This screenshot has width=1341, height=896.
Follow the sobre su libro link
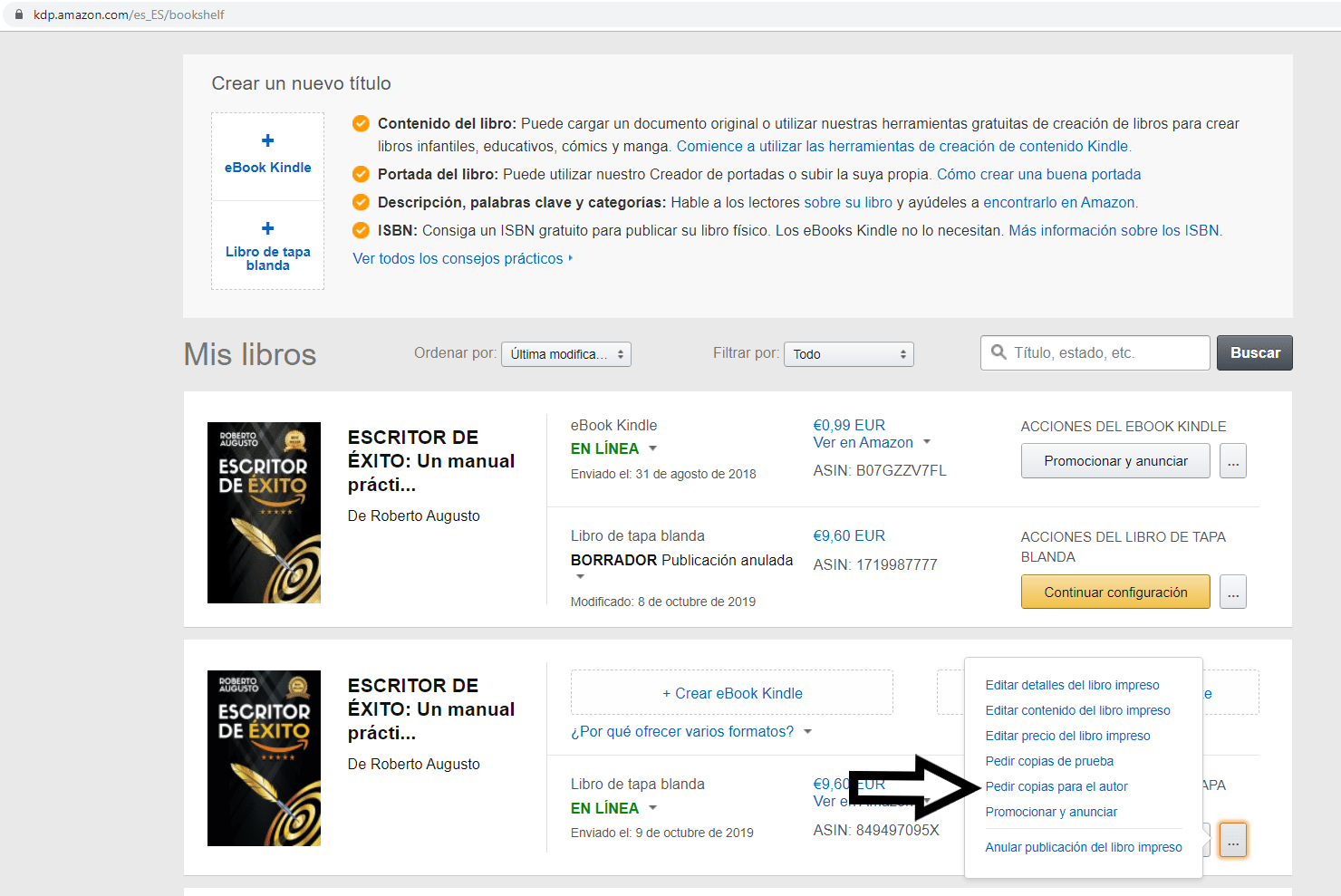(848, 202)
